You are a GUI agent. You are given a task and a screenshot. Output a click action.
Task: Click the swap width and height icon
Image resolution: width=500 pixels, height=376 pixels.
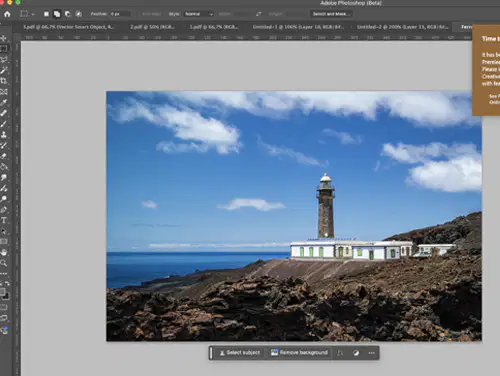[258, 14]
